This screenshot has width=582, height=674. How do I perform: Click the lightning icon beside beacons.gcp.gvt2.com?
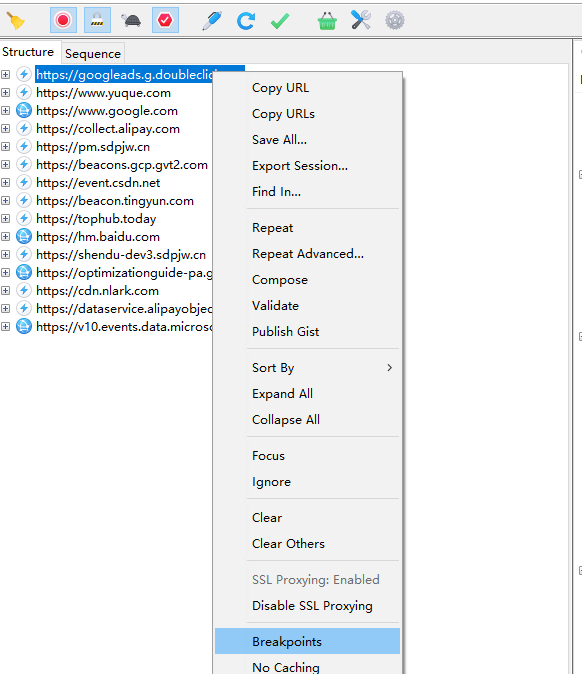click(x=24, y=165)
